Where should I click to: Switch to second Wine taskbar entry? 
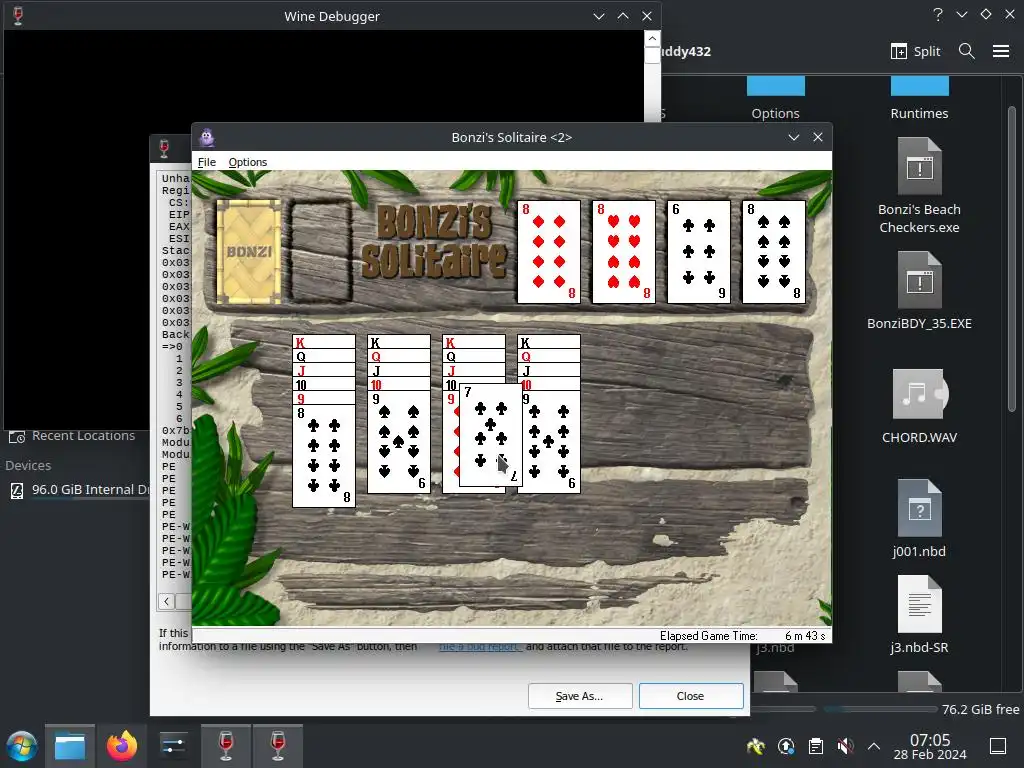click(278, 746)
